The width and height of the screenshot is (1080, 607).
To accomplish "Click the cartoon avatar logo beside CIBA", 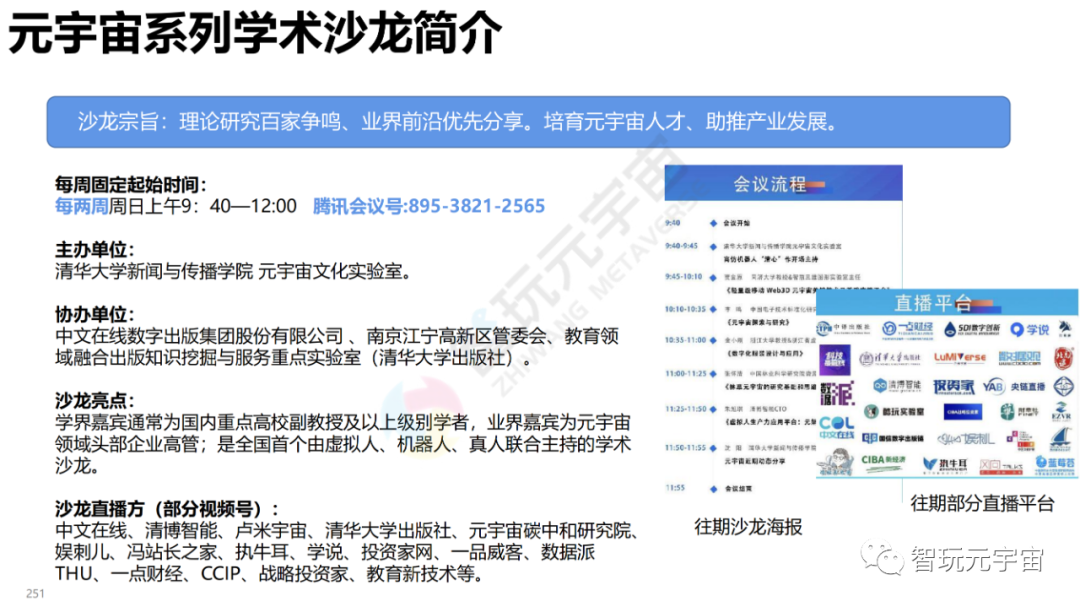I will tap(835, 462).
